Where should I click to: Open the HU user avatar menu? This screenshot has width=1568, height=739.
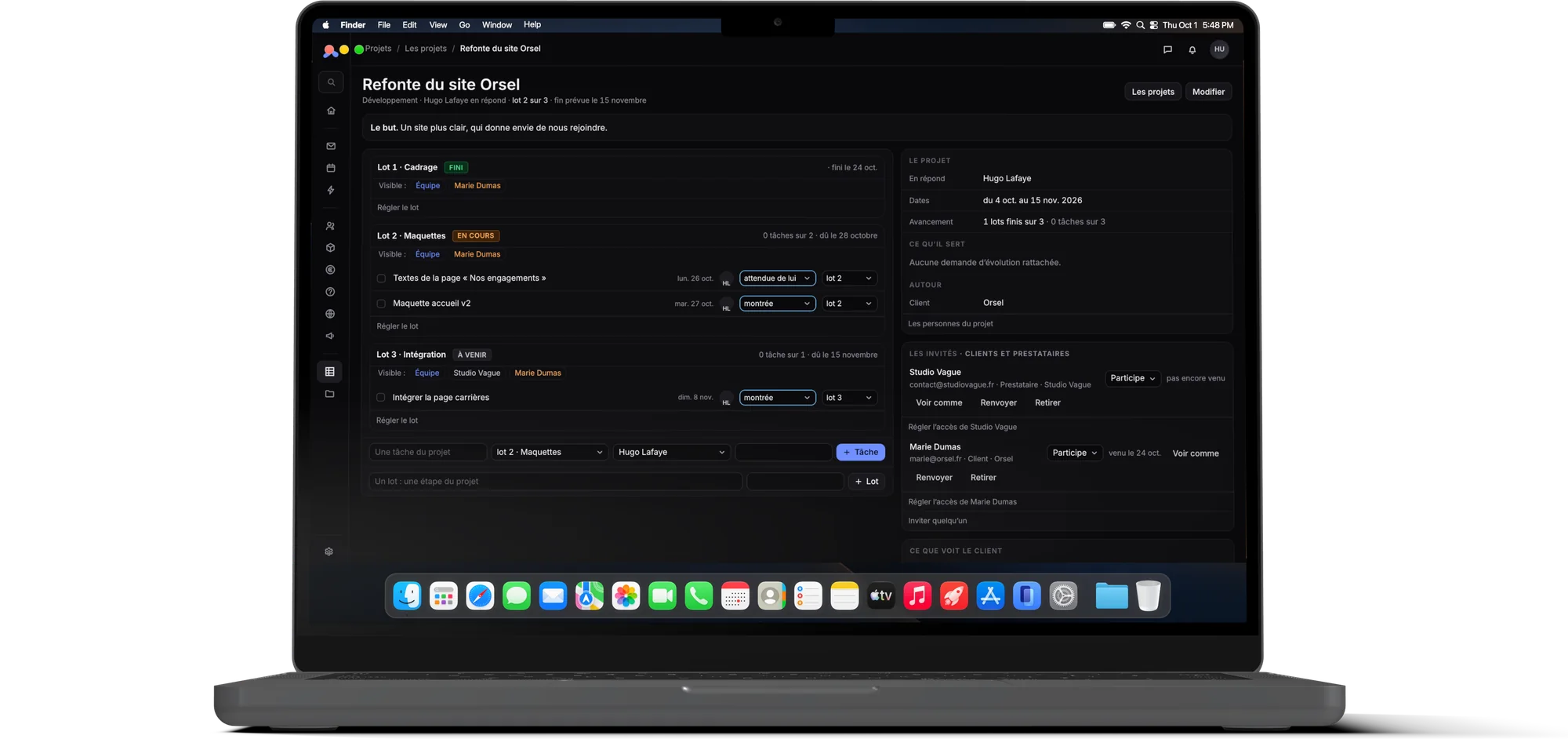point(1219,49)
